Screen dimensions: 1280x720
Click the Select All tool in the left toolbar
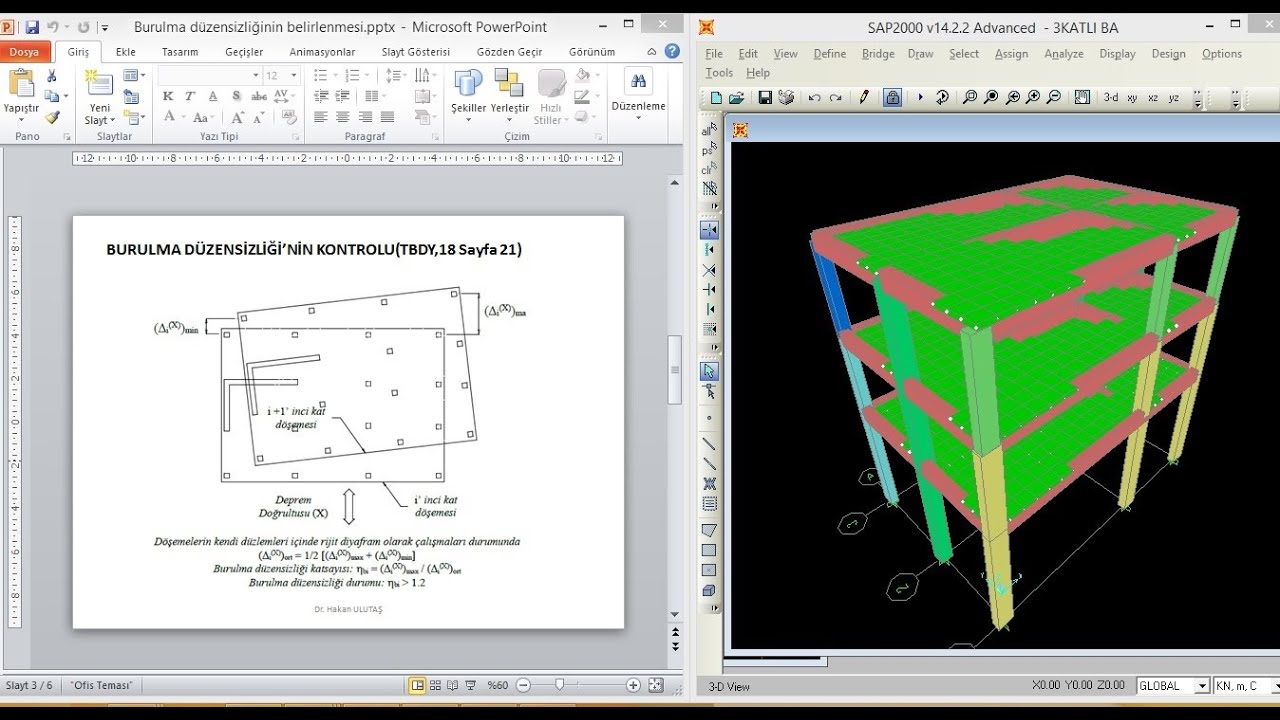pos(709,130)
